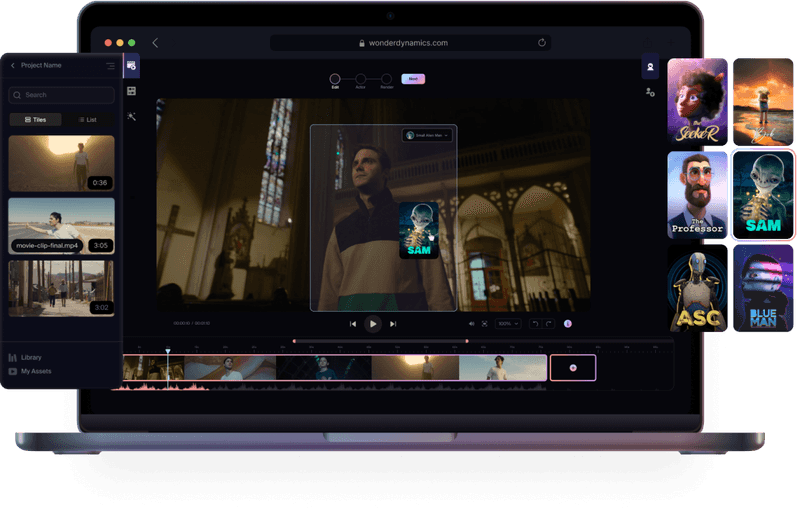Select The Professor character thumbnail

(696, 195)
